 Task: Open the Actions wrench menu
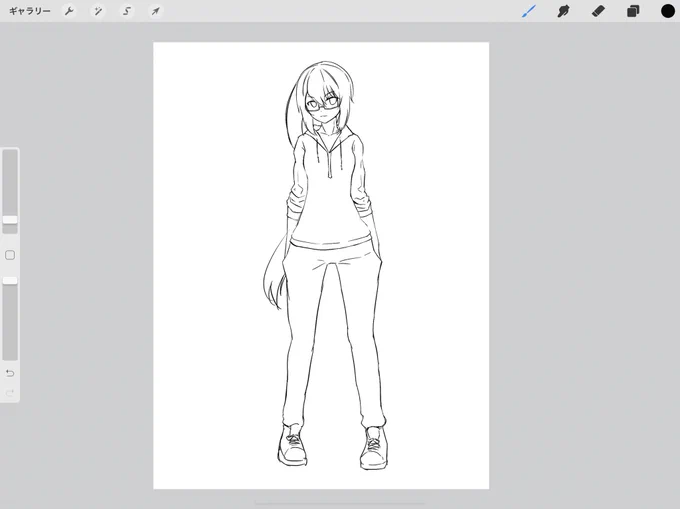coord(69,11)
